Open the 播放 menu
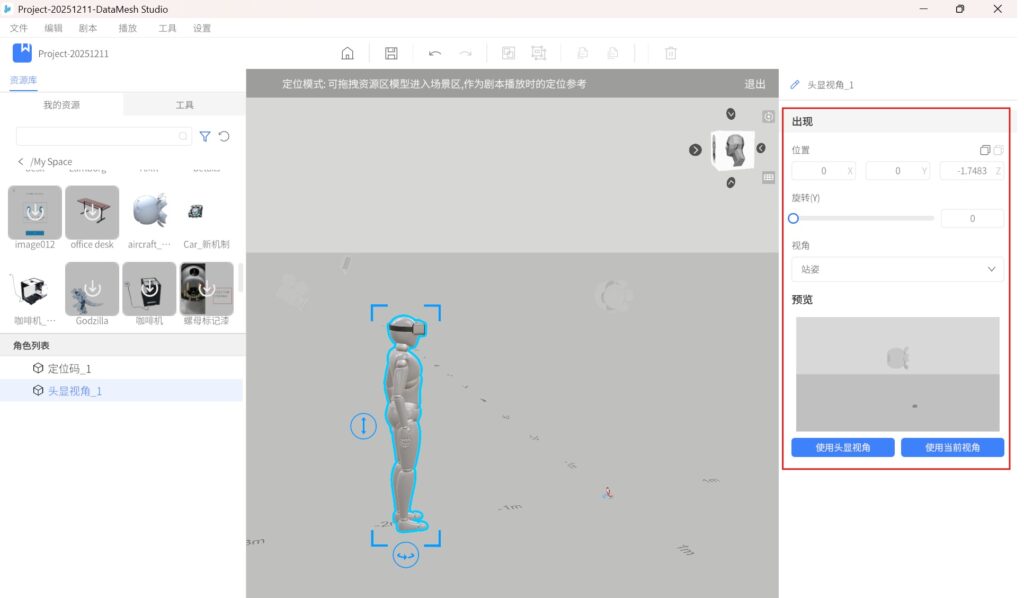The width and height of the screenshot is (1024, 598). (x=128, y=28)
